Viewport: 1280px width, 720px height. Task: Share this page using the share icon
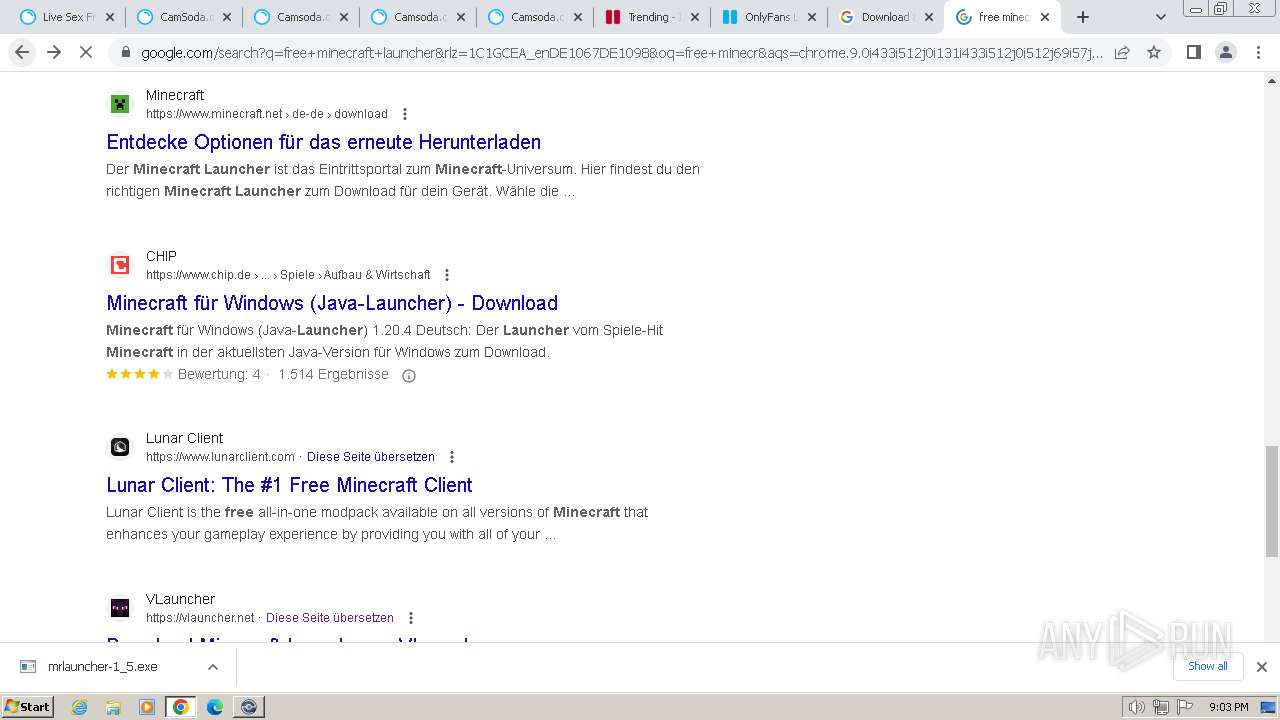click(1122, 52)
